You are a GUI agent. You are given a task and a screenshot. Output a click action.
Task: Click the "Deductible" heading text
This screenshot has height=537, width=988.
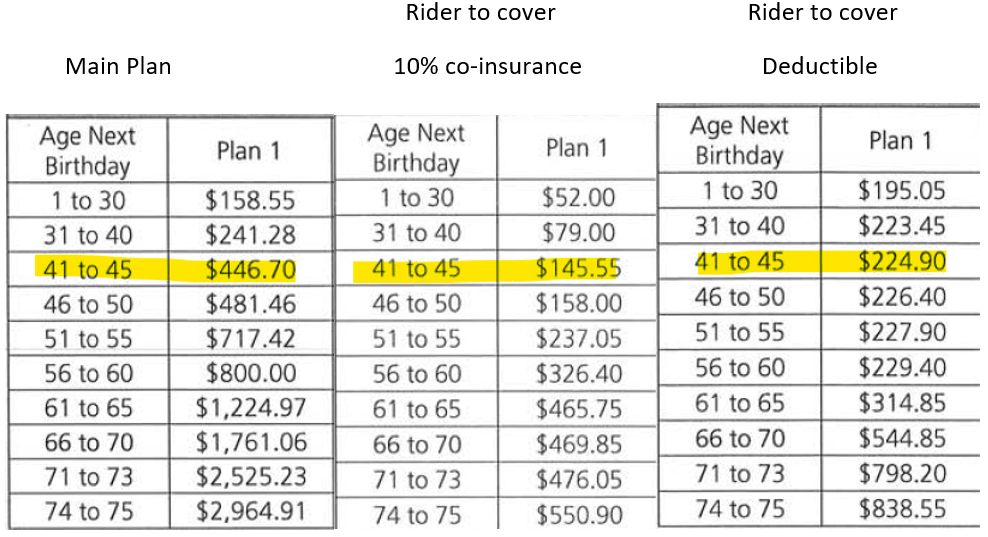819,67
